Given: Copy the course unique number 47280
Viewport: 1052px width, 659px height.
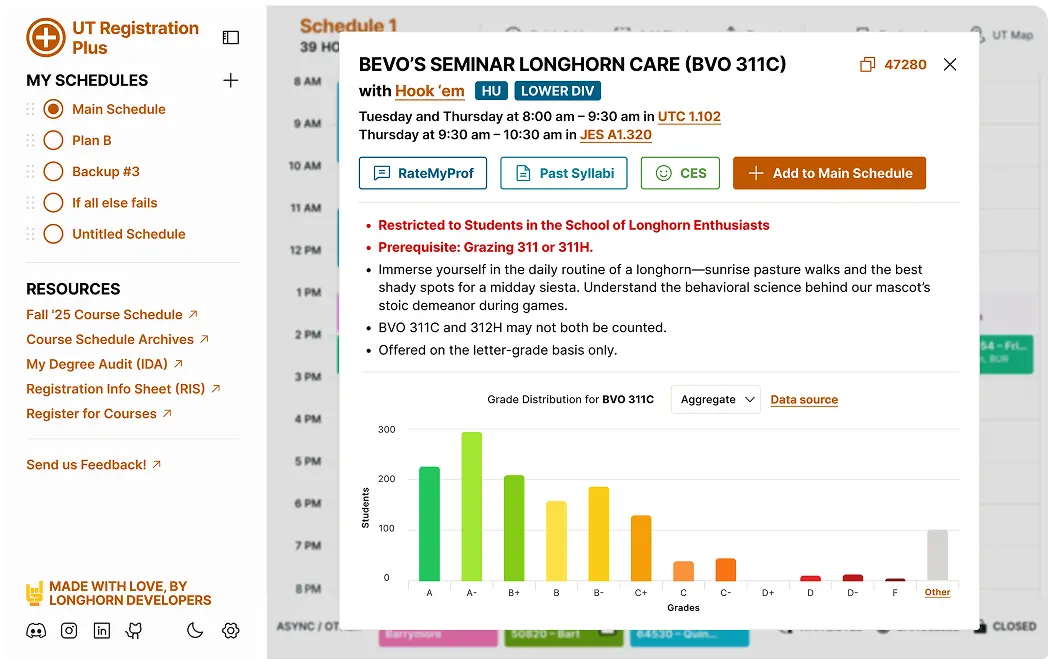Looking at the screenshot, I should (894, 64).
